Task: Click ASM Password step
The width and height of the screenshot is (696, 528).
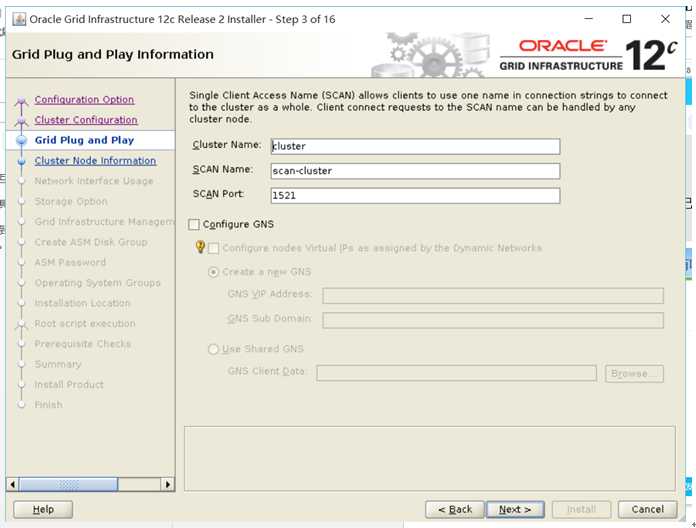Action: 70,262
